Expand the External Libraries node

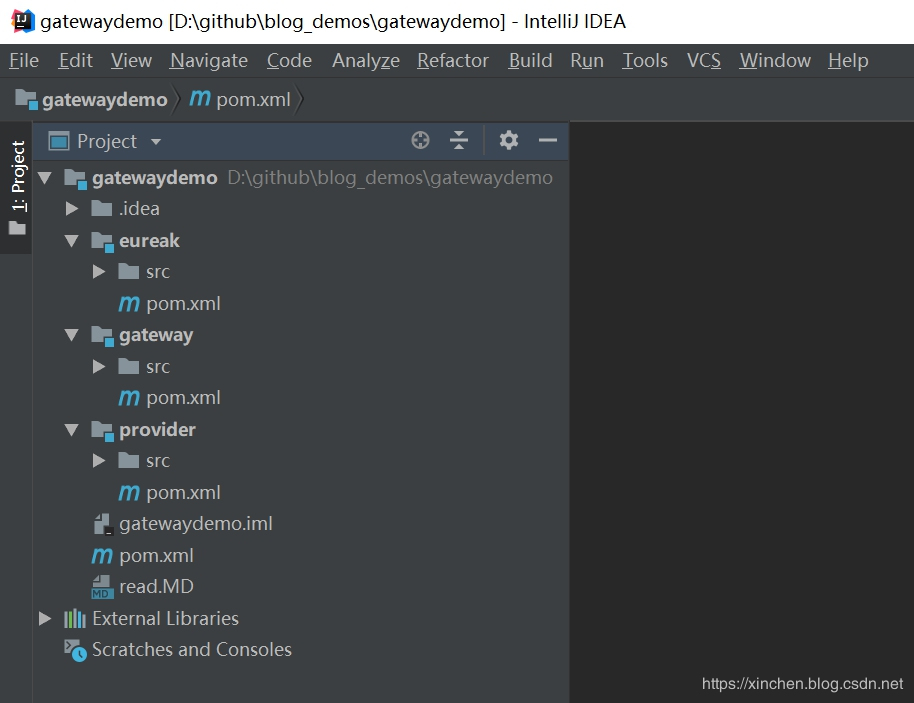[x=44, y=618]
